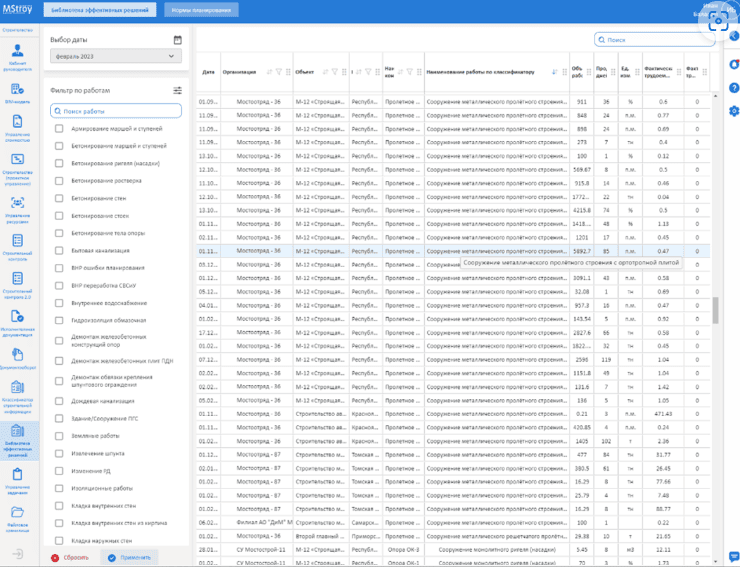740x567 pixels.
Task: Click sort icon in Организация column header
Action: pyautogui.click(x=269, y=72)
